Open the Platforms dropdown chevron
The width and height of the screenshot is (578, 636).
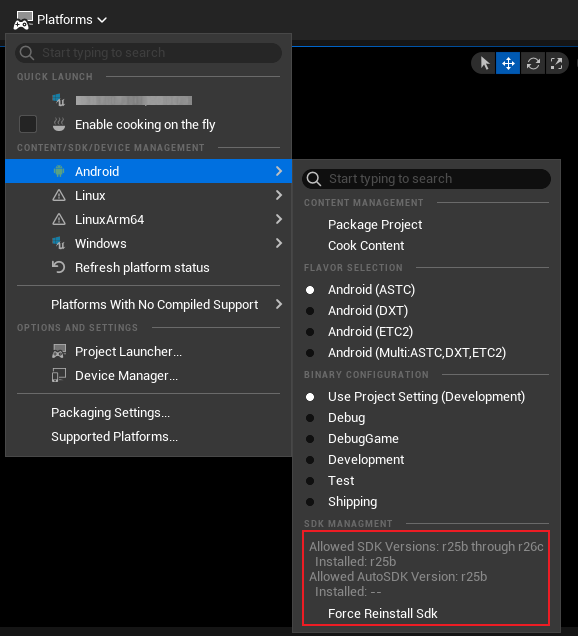(102, 20)
